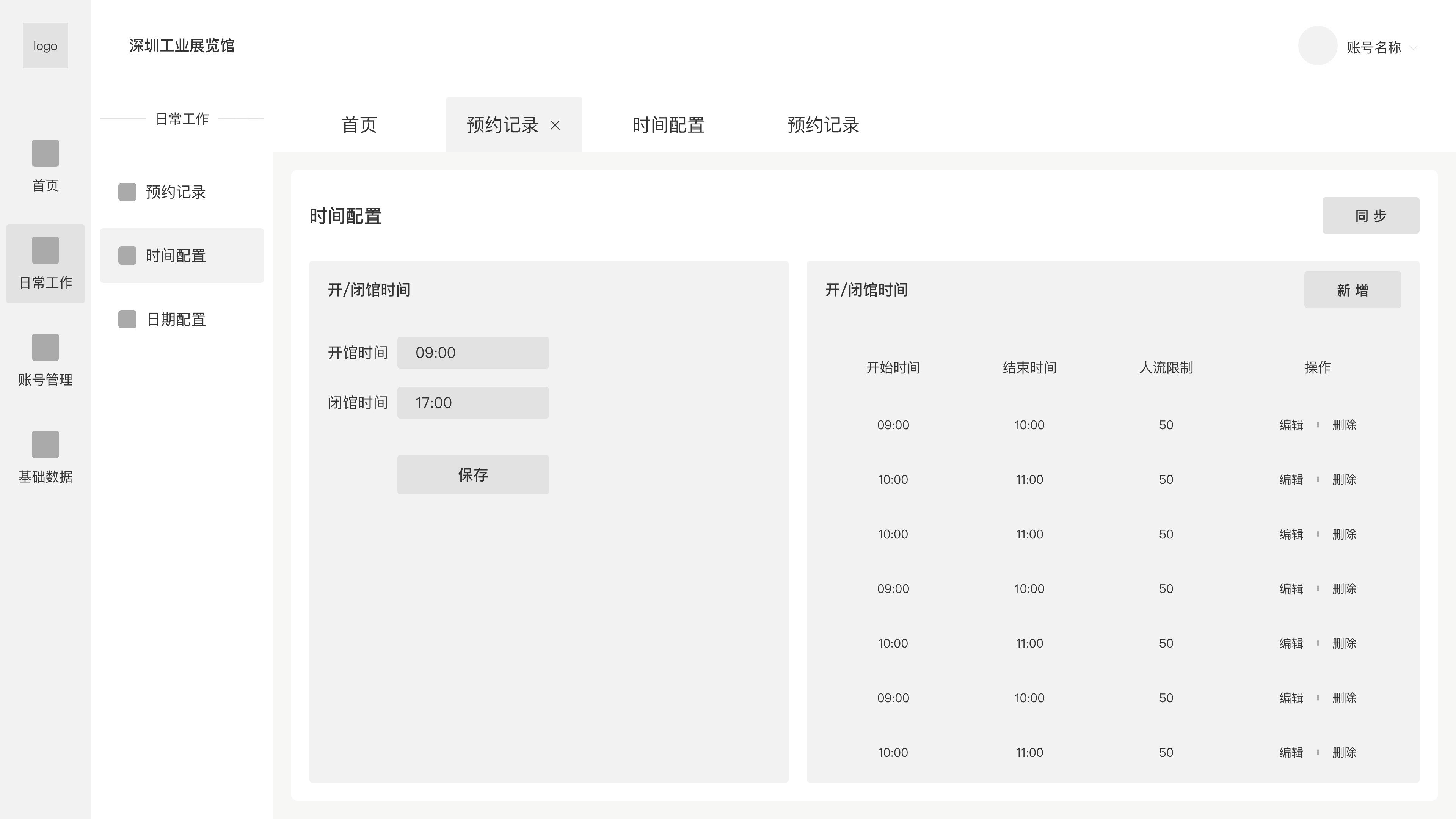
Task: Switch to the 时间配置 tab
Action: pos(668,124)
